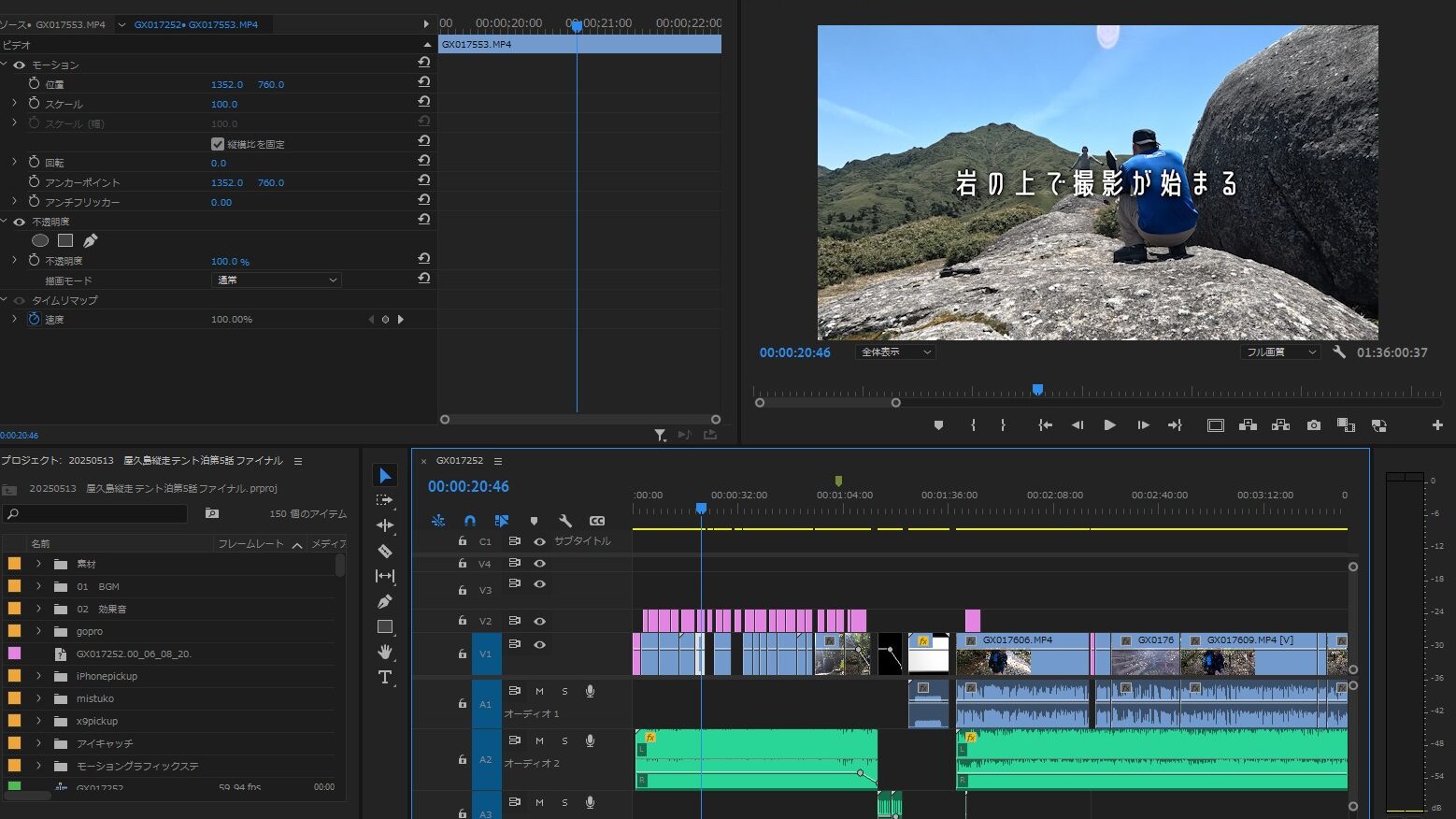Switch to GX017252 • GX017553.MP4 effect controls tab

click(x=195, y=24)
